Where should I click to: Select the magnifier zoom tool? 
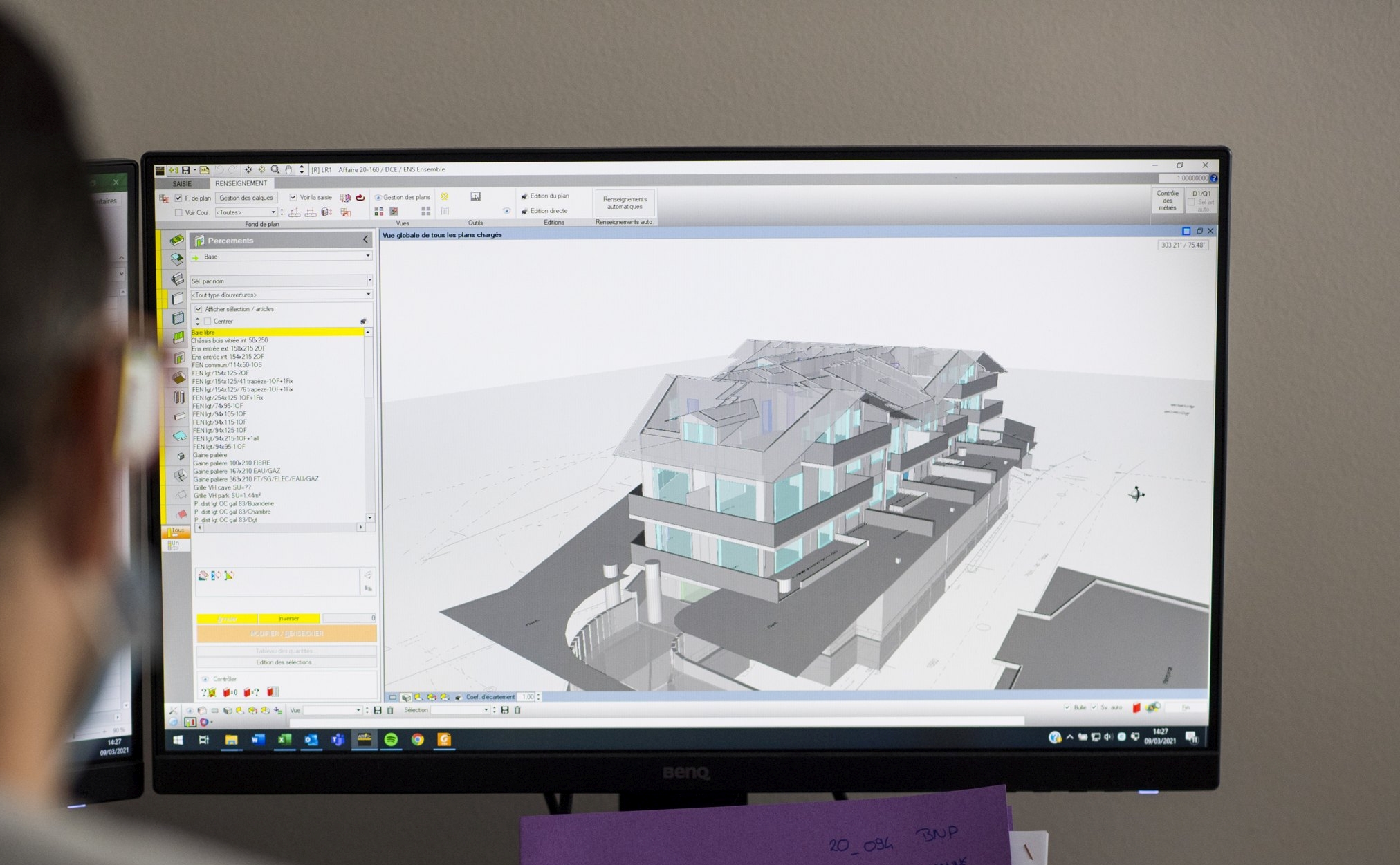(275, 169)
